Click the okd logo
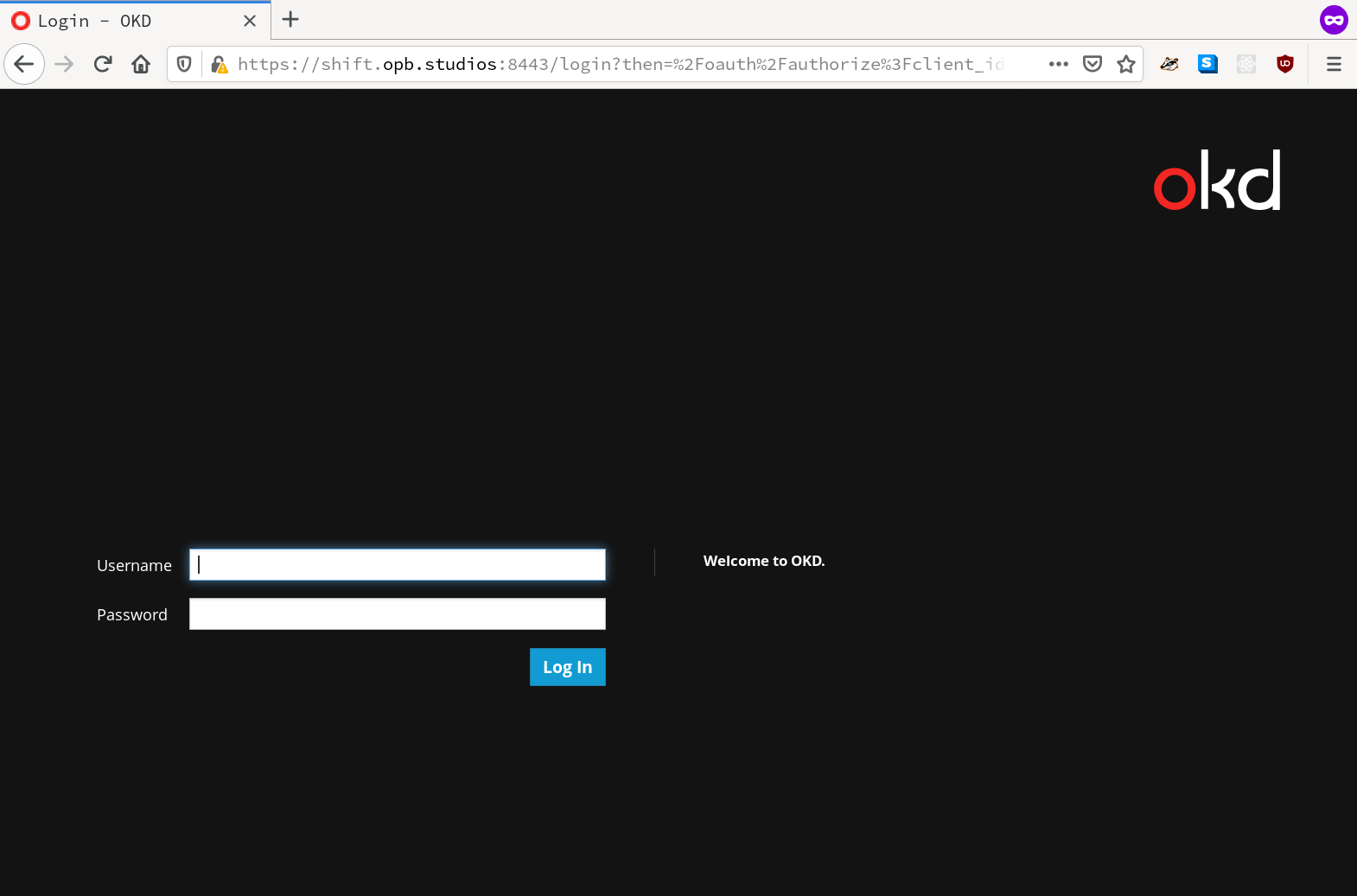Screen dimensions: 1357x896 tap(1218, 181)
